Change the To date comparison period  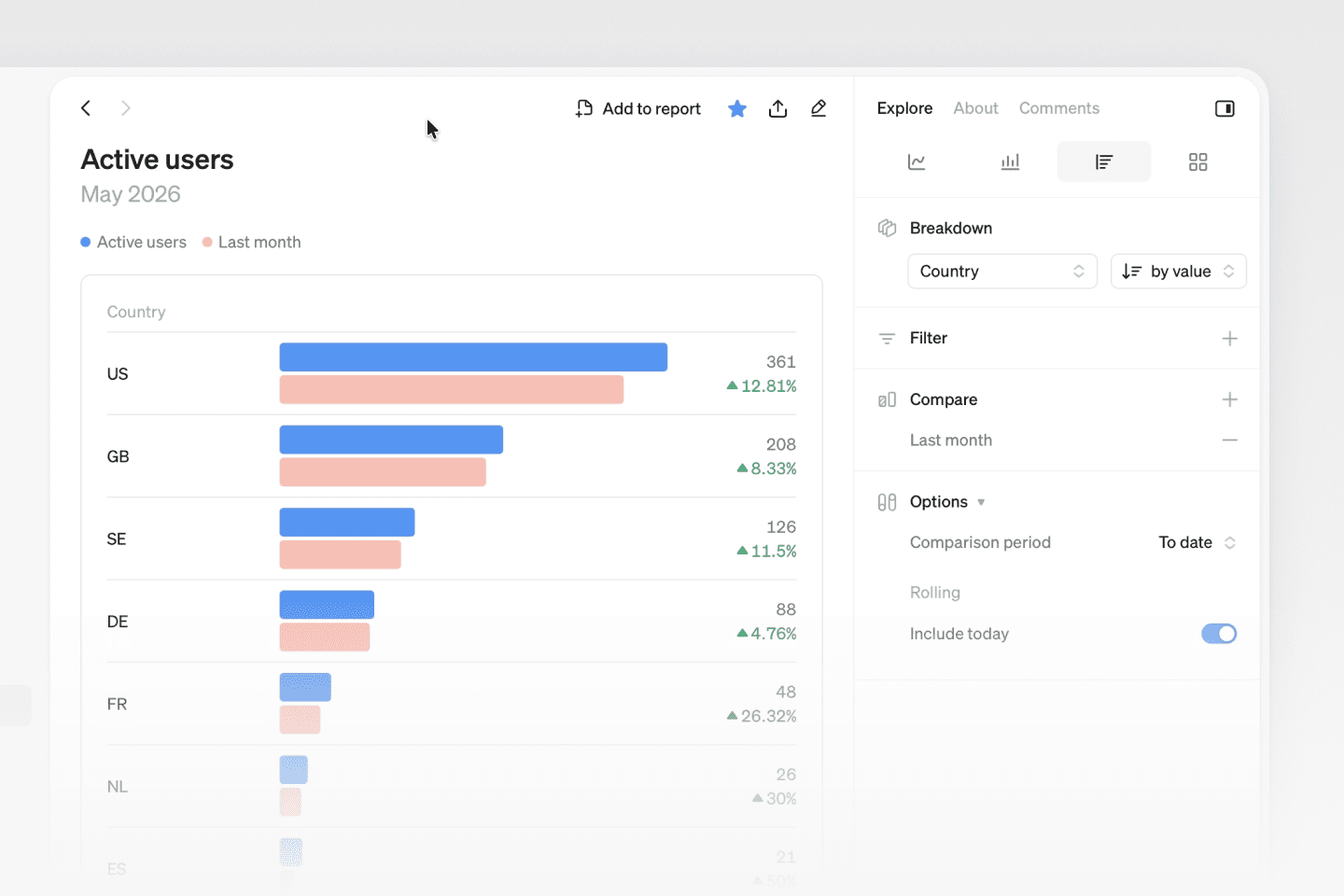[1197, 542]
